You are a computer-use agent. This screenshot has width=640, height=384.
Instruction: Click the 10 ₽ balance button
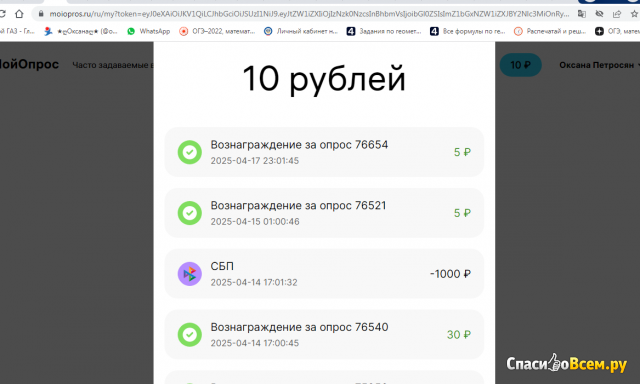tap(520, 65)
